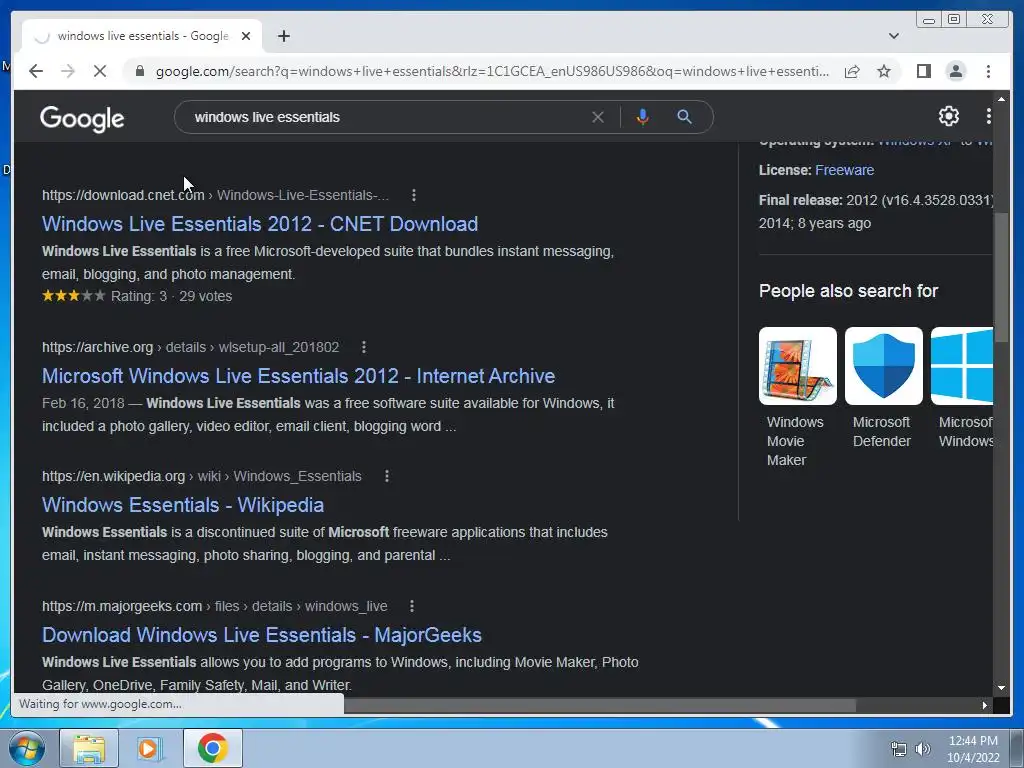Click the Freeware license link
The width and height of the screenshot is (1024, 768).
[x=844, y=170]
